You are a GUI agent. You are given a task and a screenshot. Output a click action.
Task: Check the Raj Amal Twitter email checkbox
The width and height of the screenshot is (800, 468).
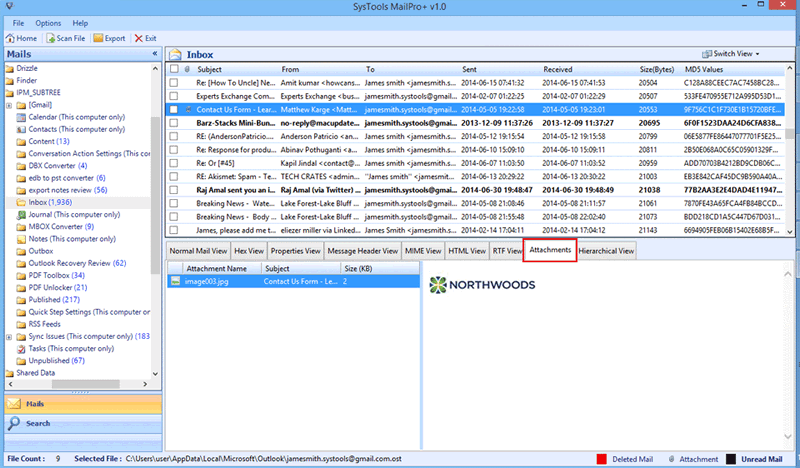174,190
